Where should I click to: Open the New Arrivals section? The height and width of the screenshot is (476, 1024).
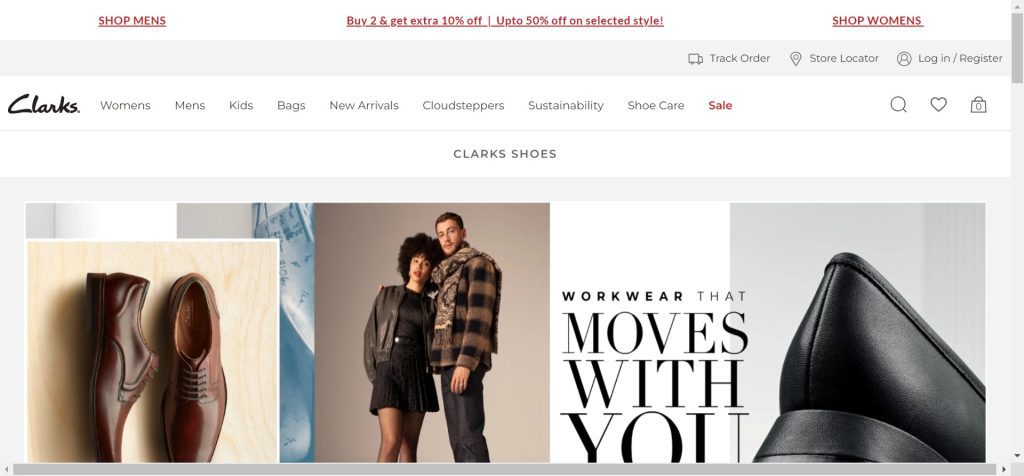click(364, 105)
